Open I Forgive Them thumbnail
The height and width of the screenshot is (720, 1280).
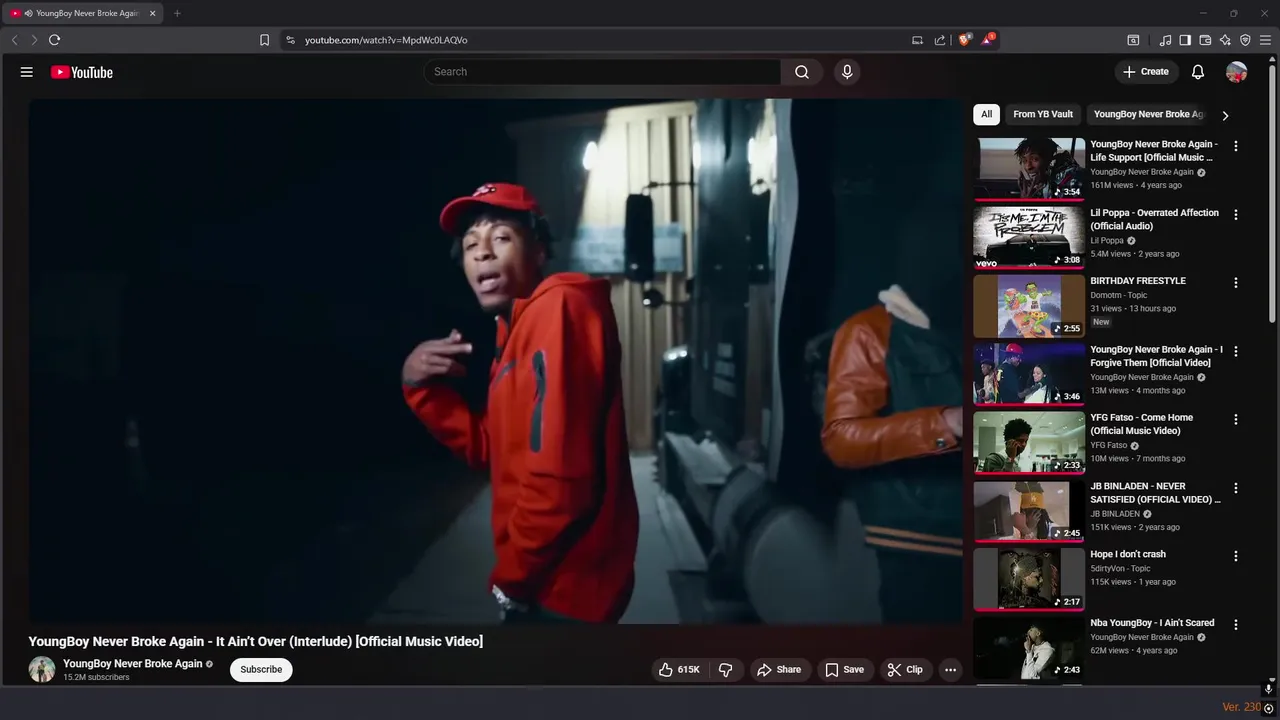point(1029,374)
